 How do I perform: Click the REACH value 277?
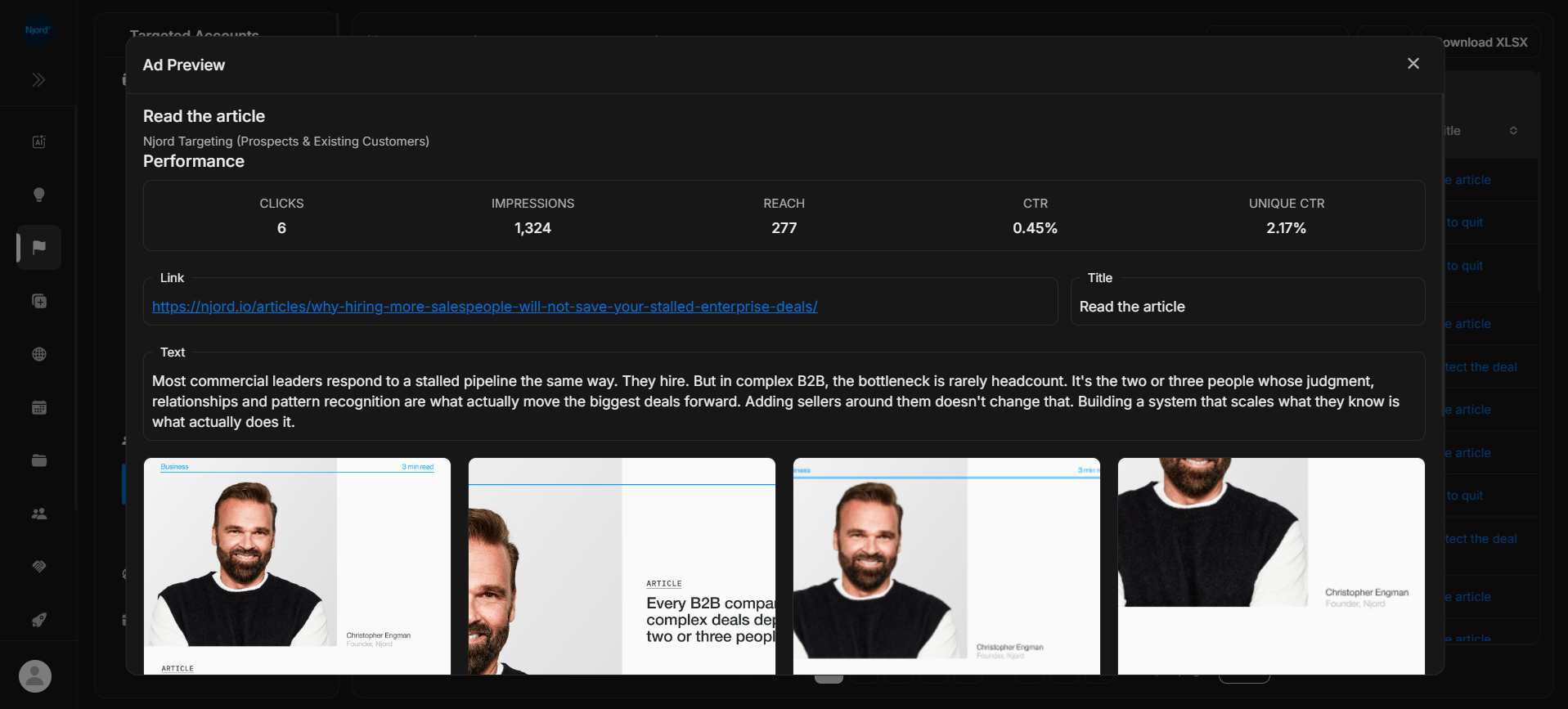click(x=784, y=228)
